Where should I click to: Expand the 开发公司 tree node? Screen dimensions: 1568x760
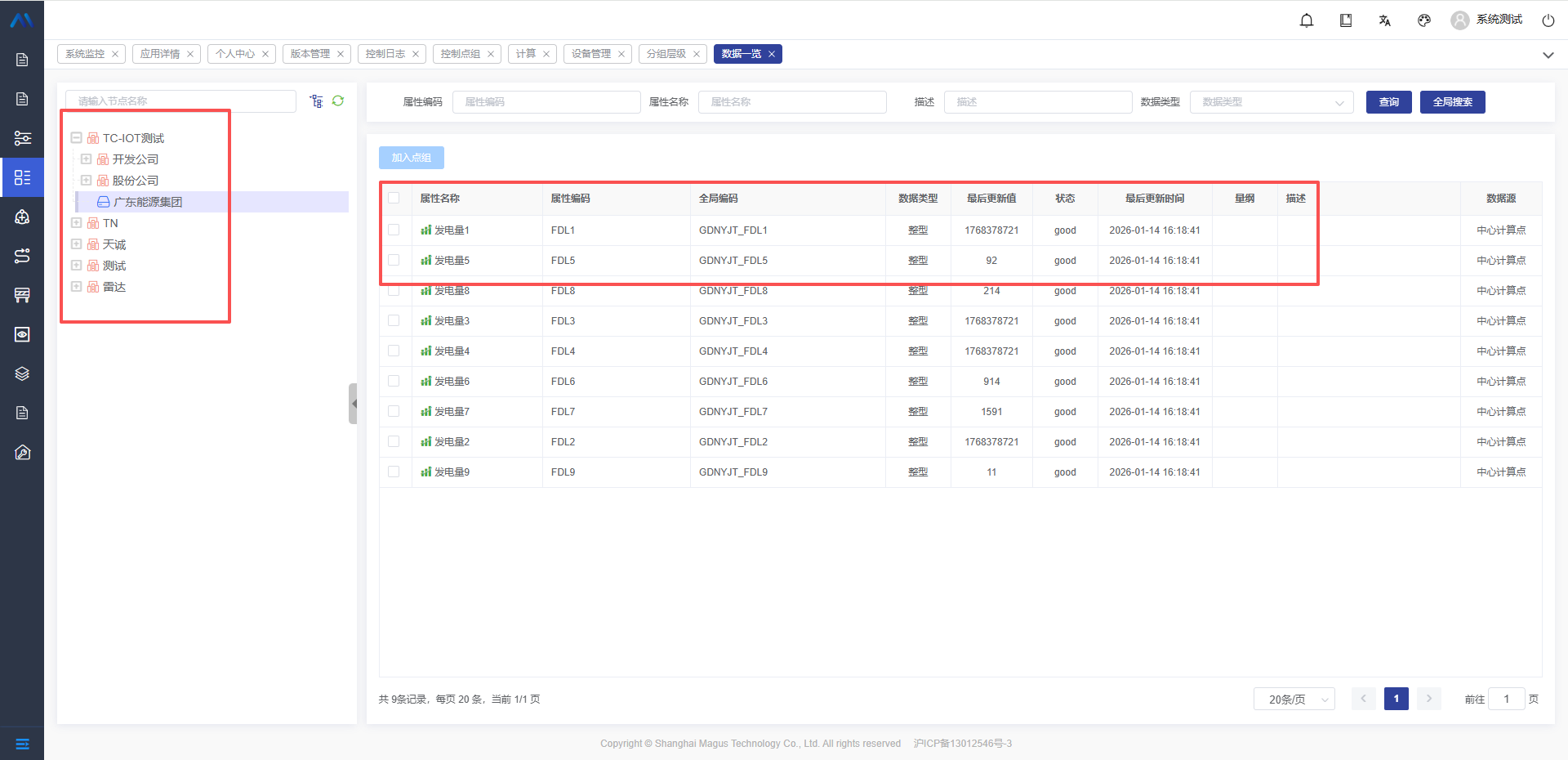(87, 159)
